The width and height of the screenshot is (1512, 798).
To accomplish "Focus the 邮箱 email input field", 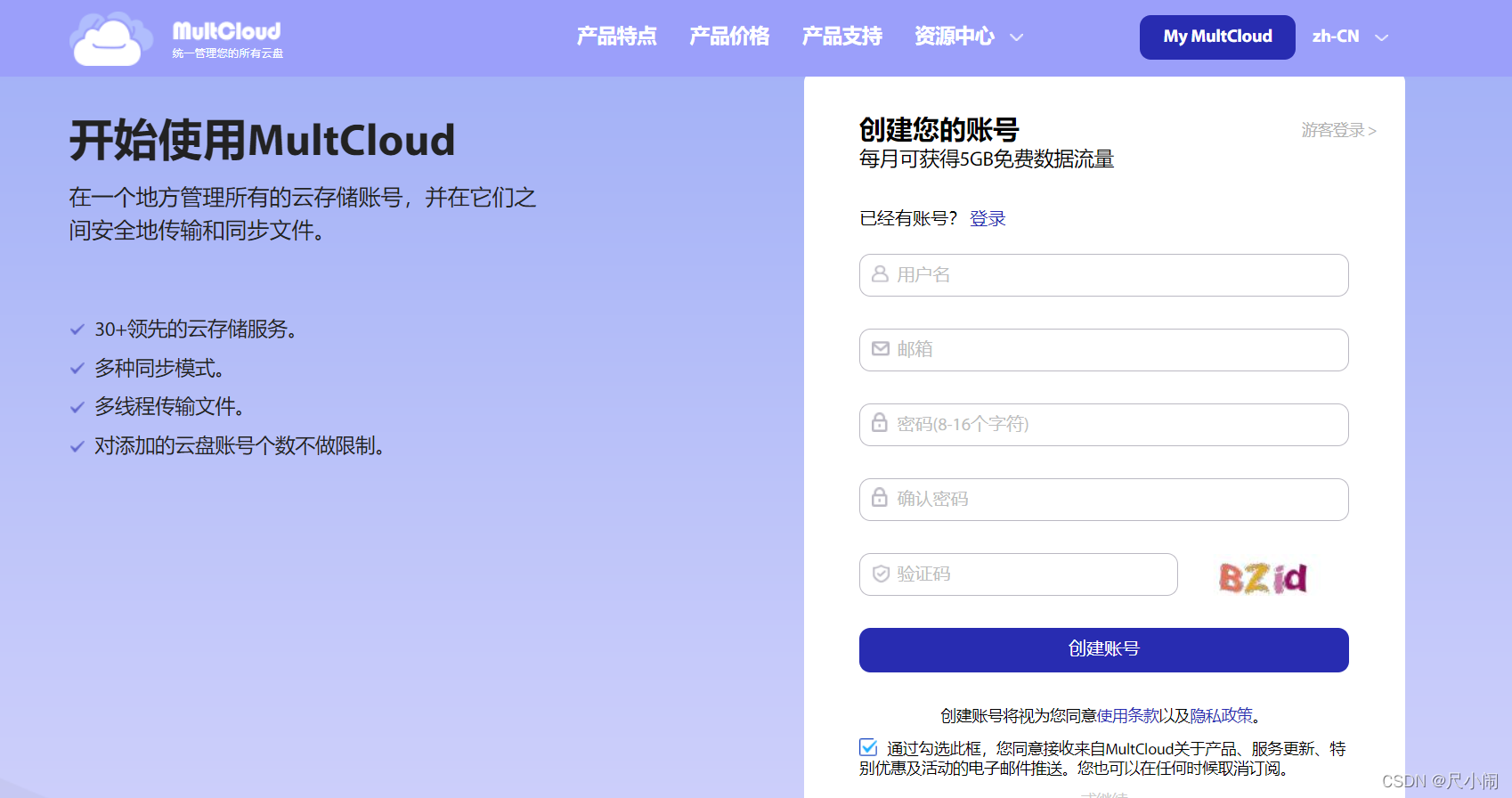I will [x=1103, y=350].
